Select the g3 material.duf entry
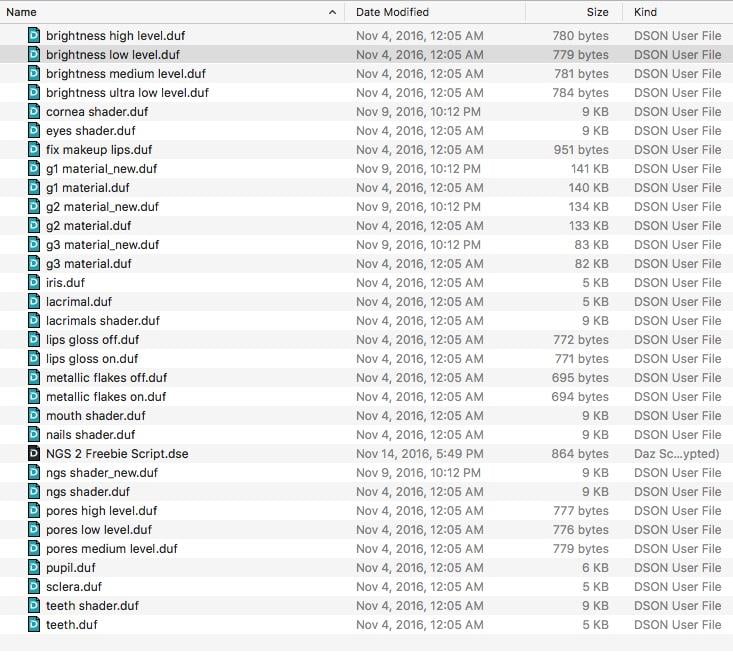This screenshot has width=733, height=655. coord(88,264)
